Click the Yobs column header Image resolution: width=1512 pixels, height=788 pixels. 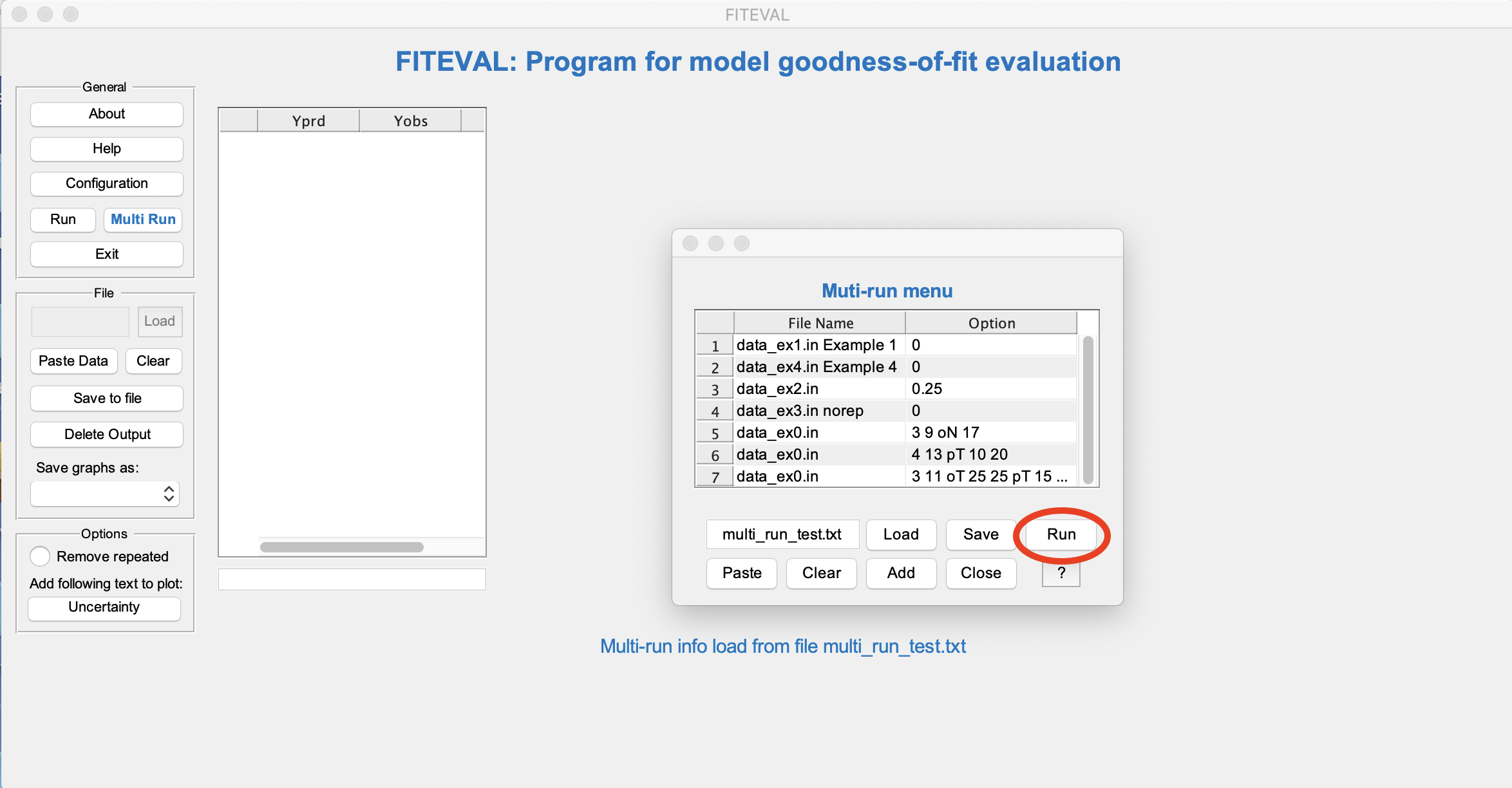(410, 121)
